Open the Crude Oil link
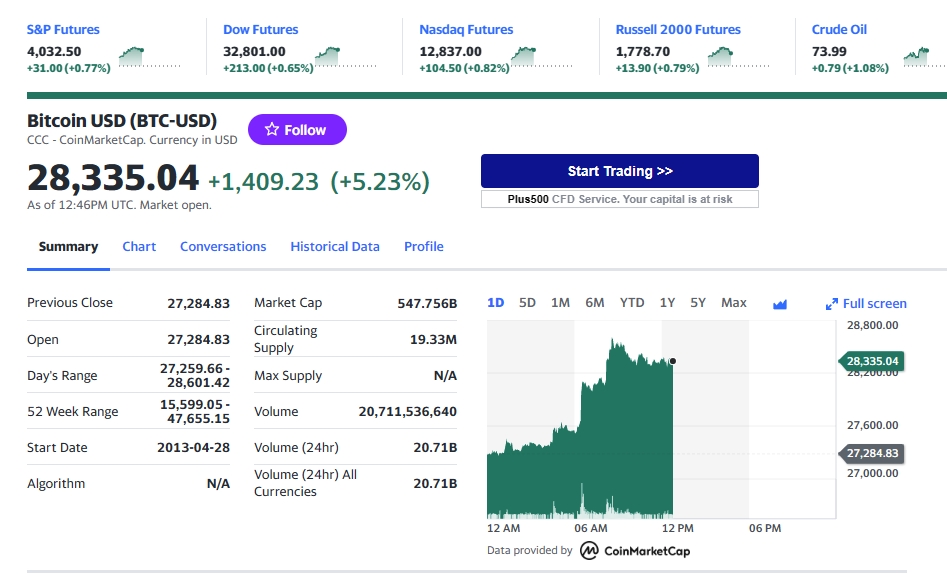This screenshot has width=947, height=578. tap(839, 30)
